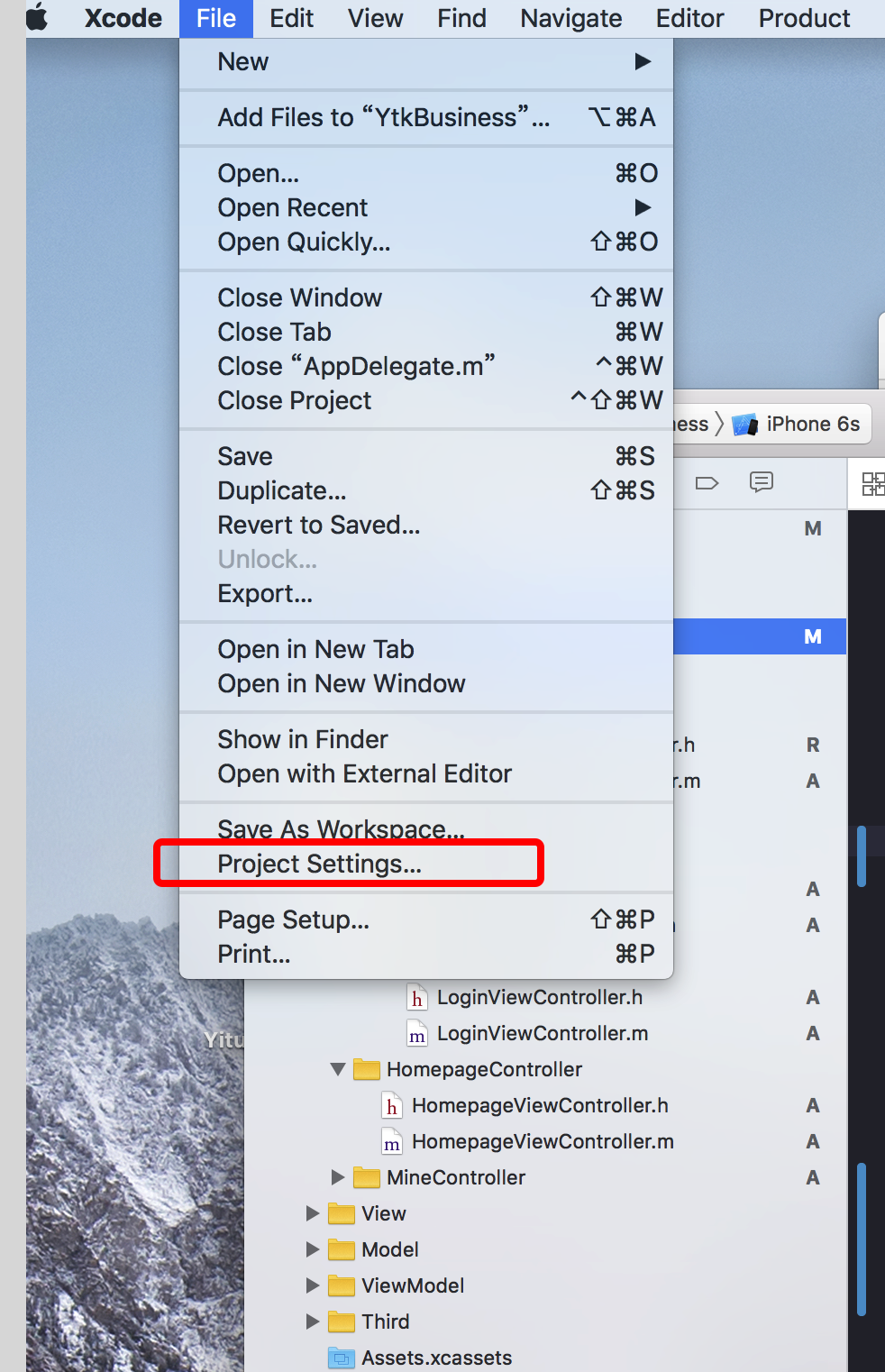This screenshot has height=1372, width=885.
Task: Expand the Third folder
Action: [313, 1322]
